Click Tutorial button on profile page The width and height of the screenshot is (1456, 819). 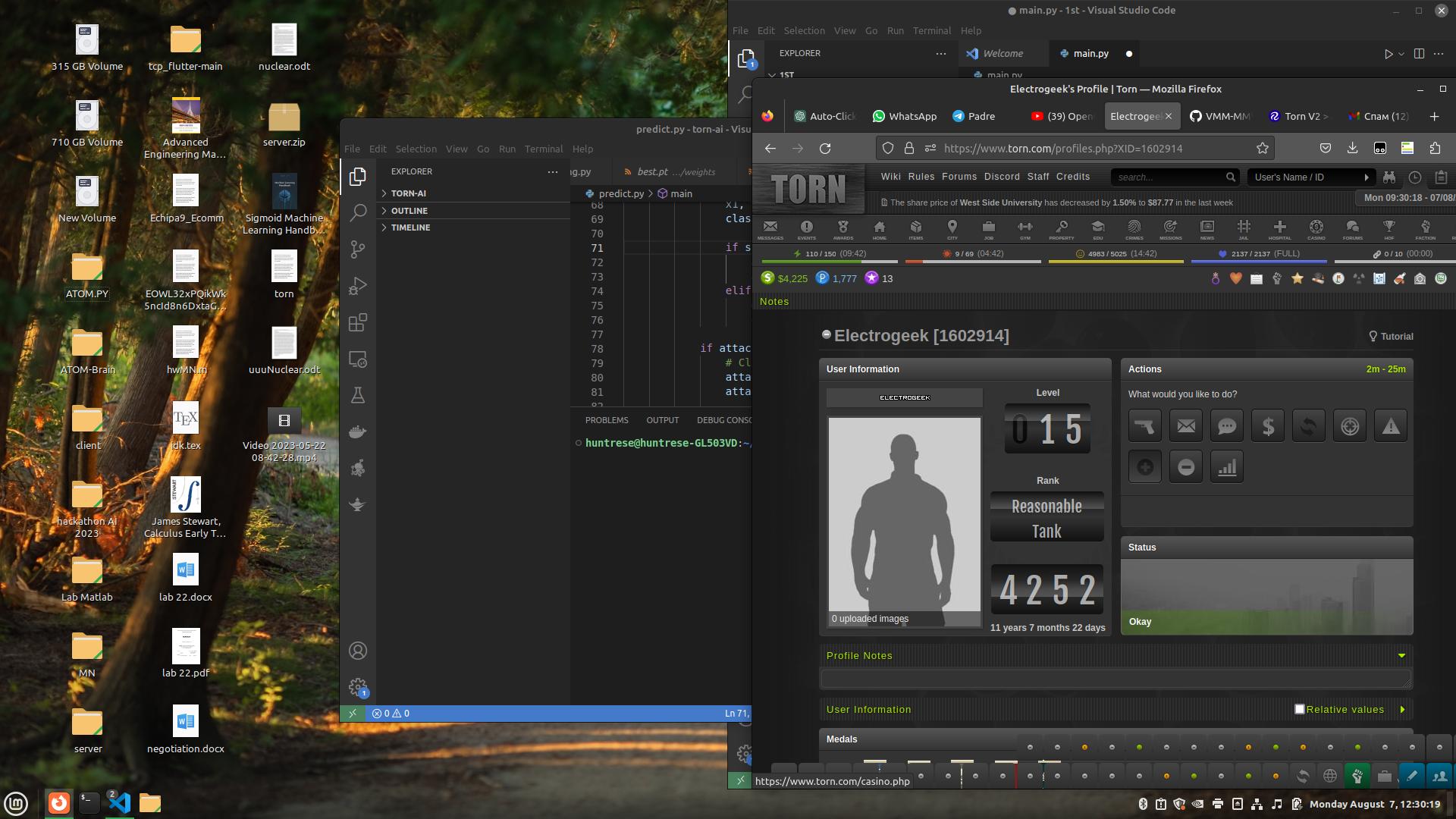click(1389, 335)
